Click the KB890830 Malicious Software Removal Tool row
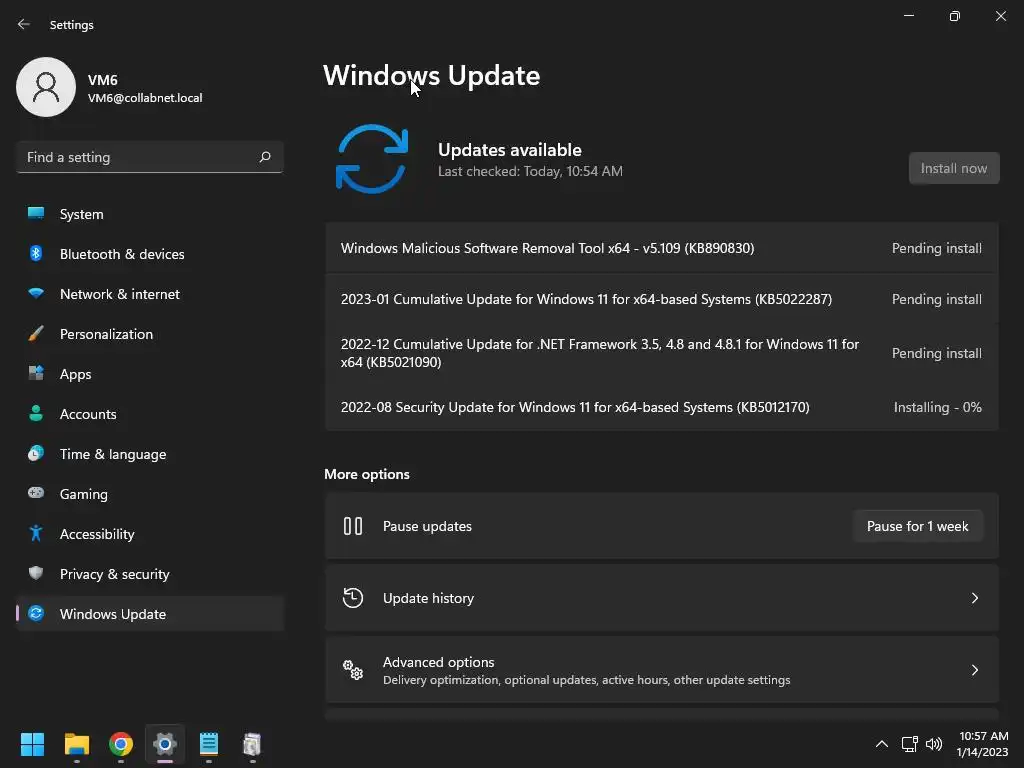1024x768 pixels. pos(662,248)
